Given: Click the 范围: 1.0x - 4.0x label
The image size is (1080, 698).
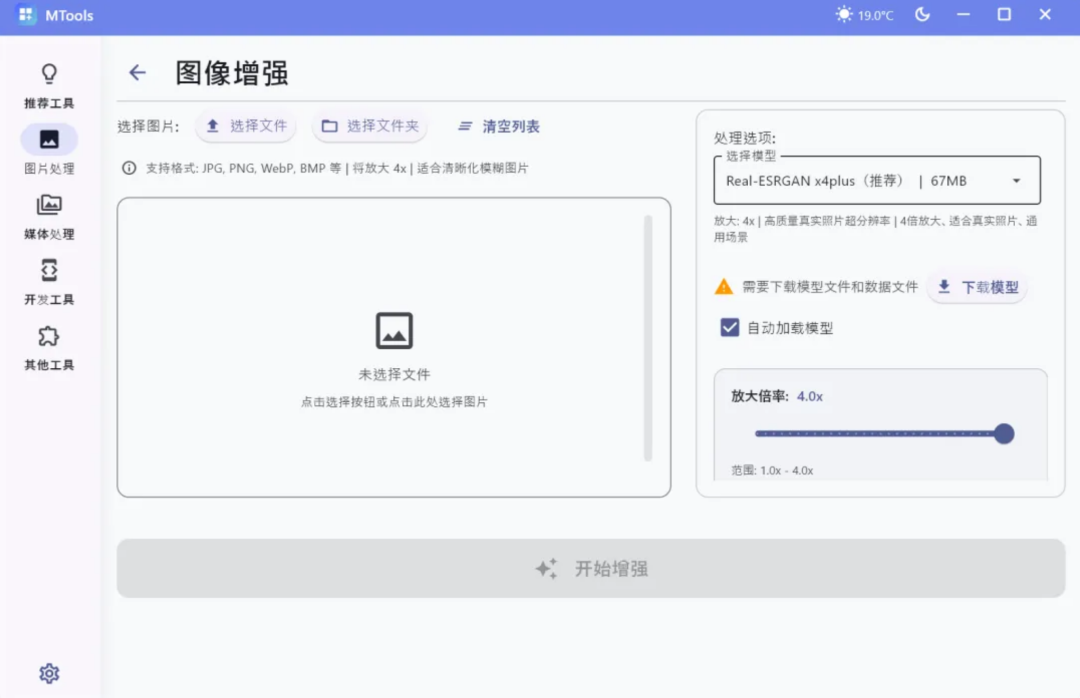Looking at the screenshot, I should [772, 471].
